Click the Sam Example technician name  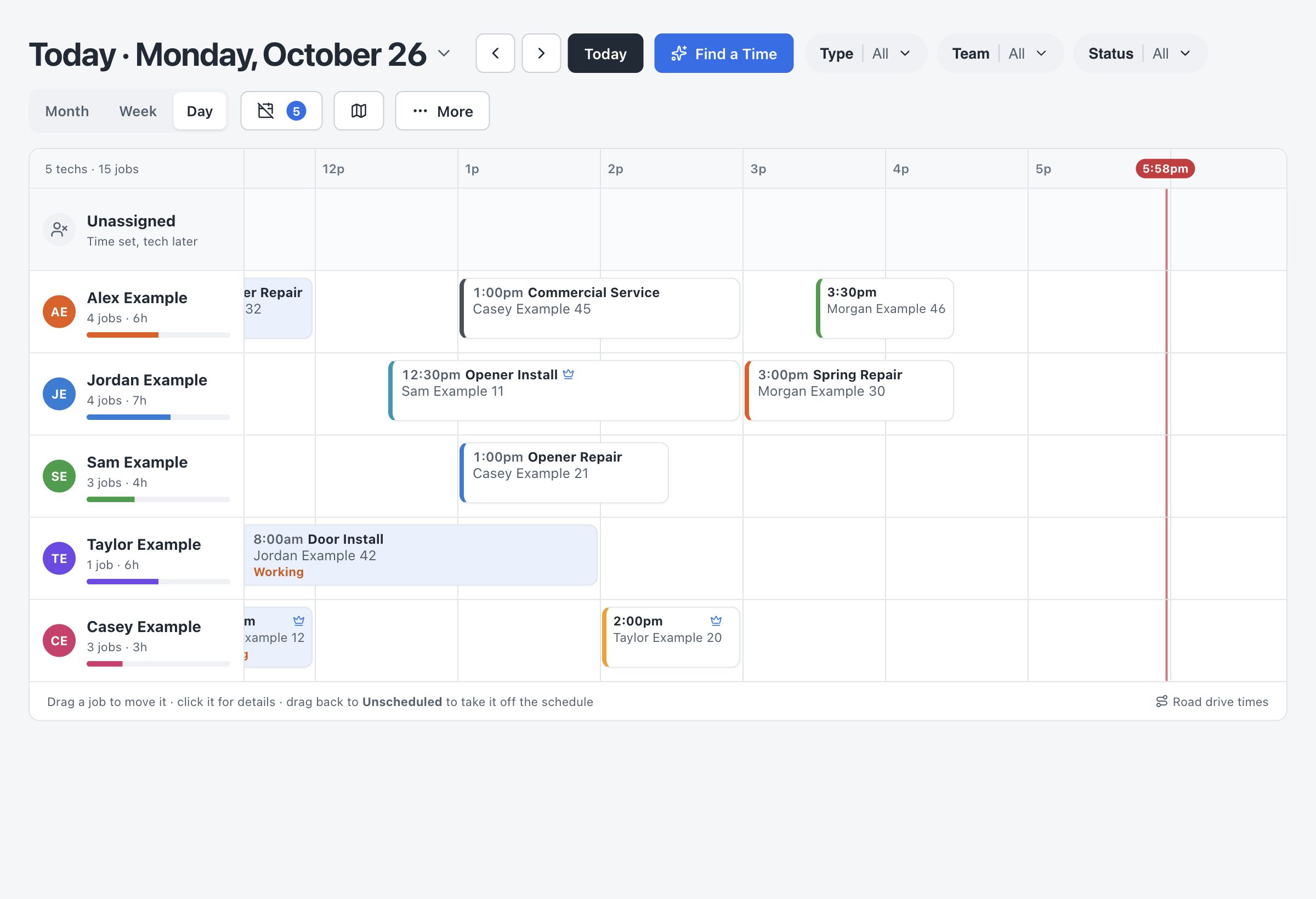[137, 462]
